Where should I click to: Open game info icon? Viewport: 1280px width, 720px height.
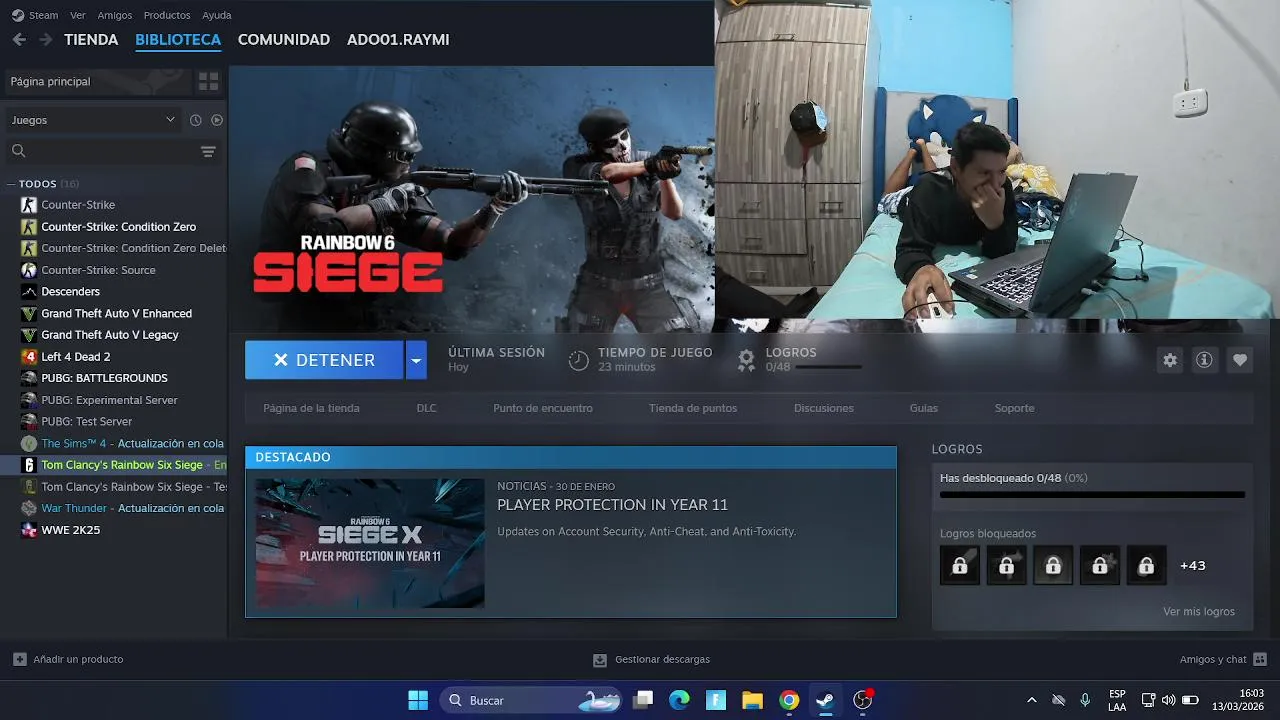pos(1204,360)
